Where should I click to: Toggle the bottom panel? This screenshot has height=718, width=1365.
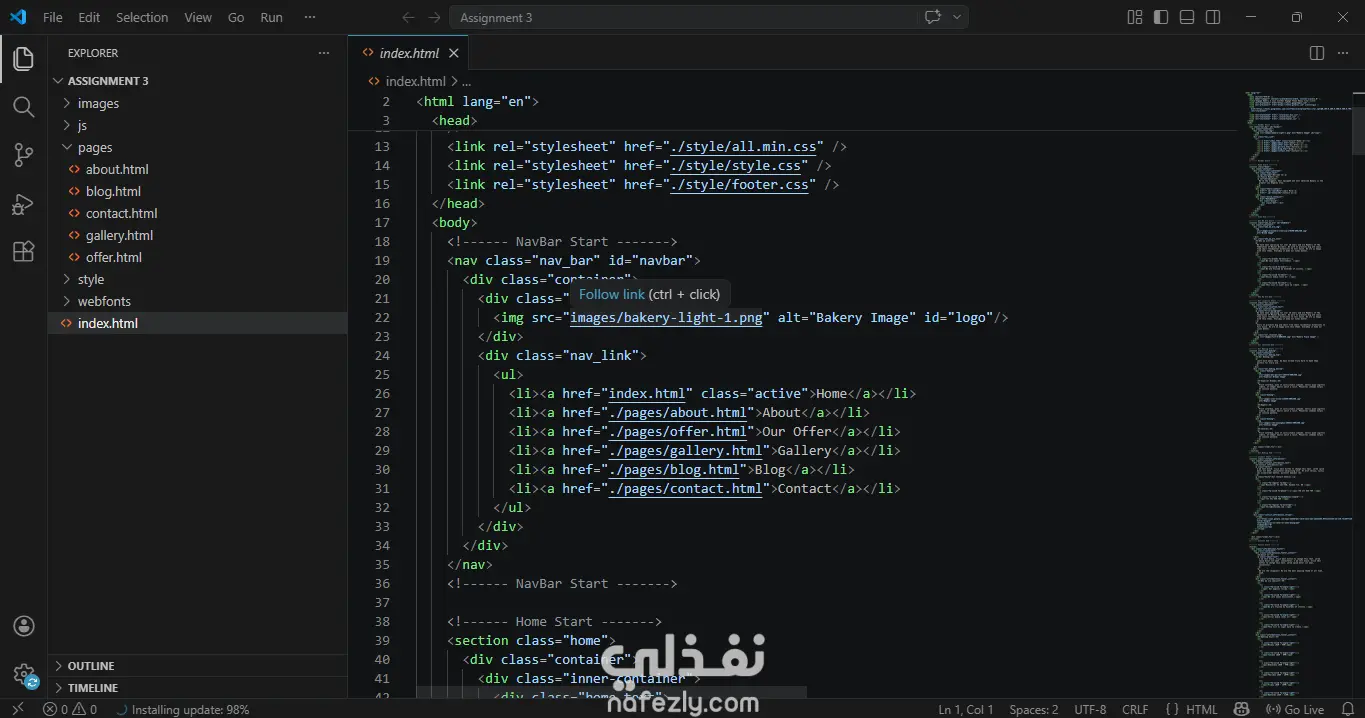[x=1187, y=17]
